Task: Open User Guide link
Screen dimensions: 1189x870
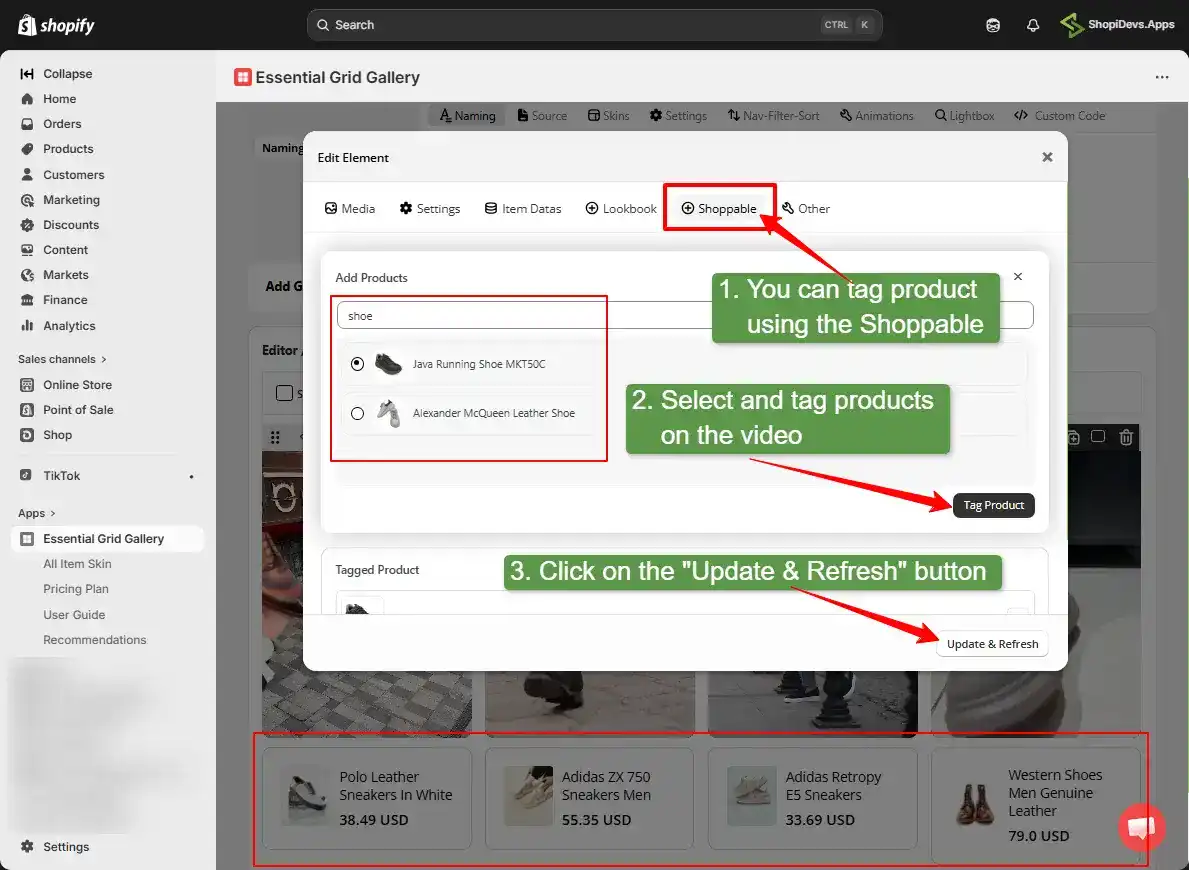Action: coord(74,614)
